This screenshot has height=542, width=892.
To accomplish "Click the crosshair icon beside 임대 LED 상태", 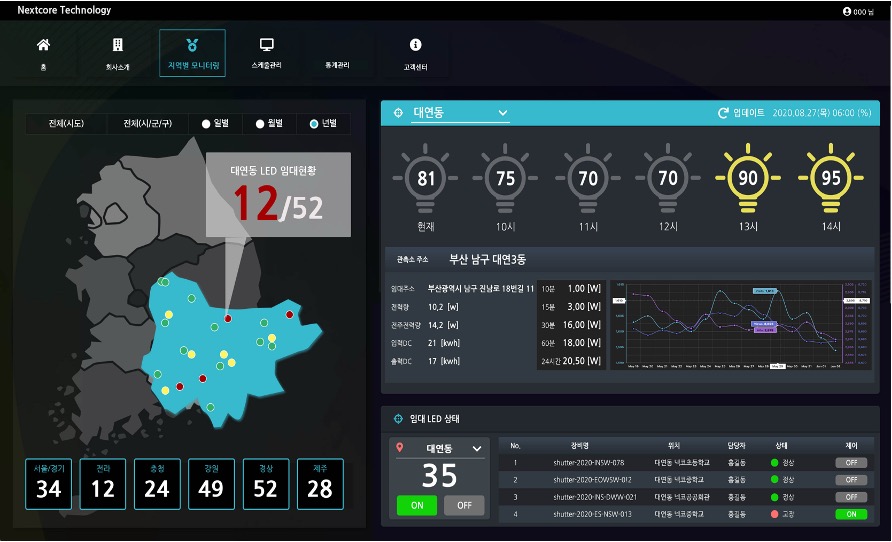I will 398,419.
